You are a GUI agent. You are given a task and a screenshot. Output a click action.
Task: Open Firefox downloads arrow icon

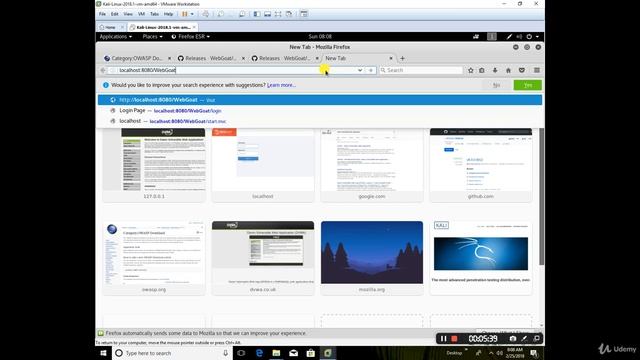click(x=495, y=70)
